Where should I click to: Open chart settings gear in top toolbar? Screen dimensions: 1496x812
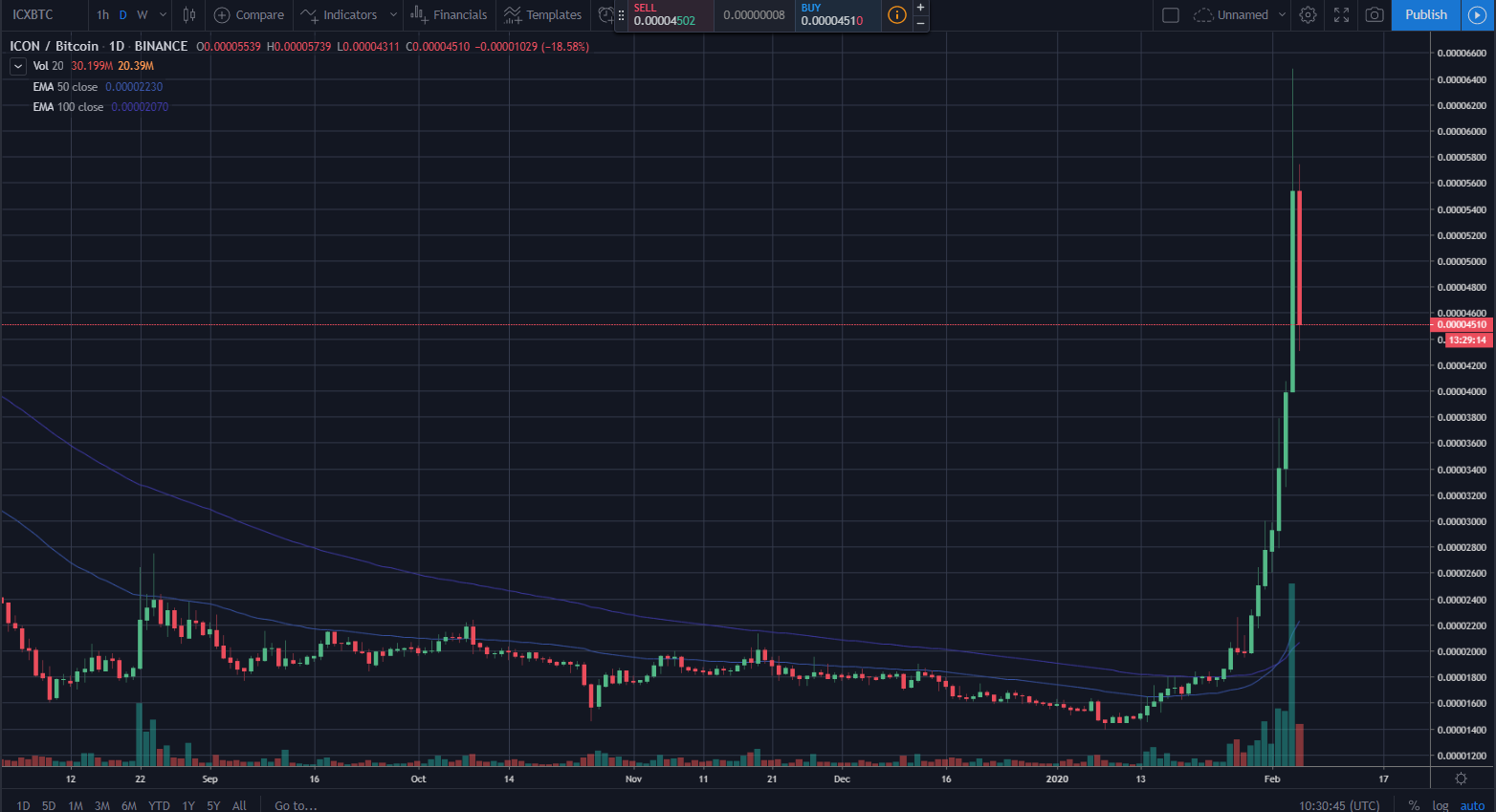1308,14
